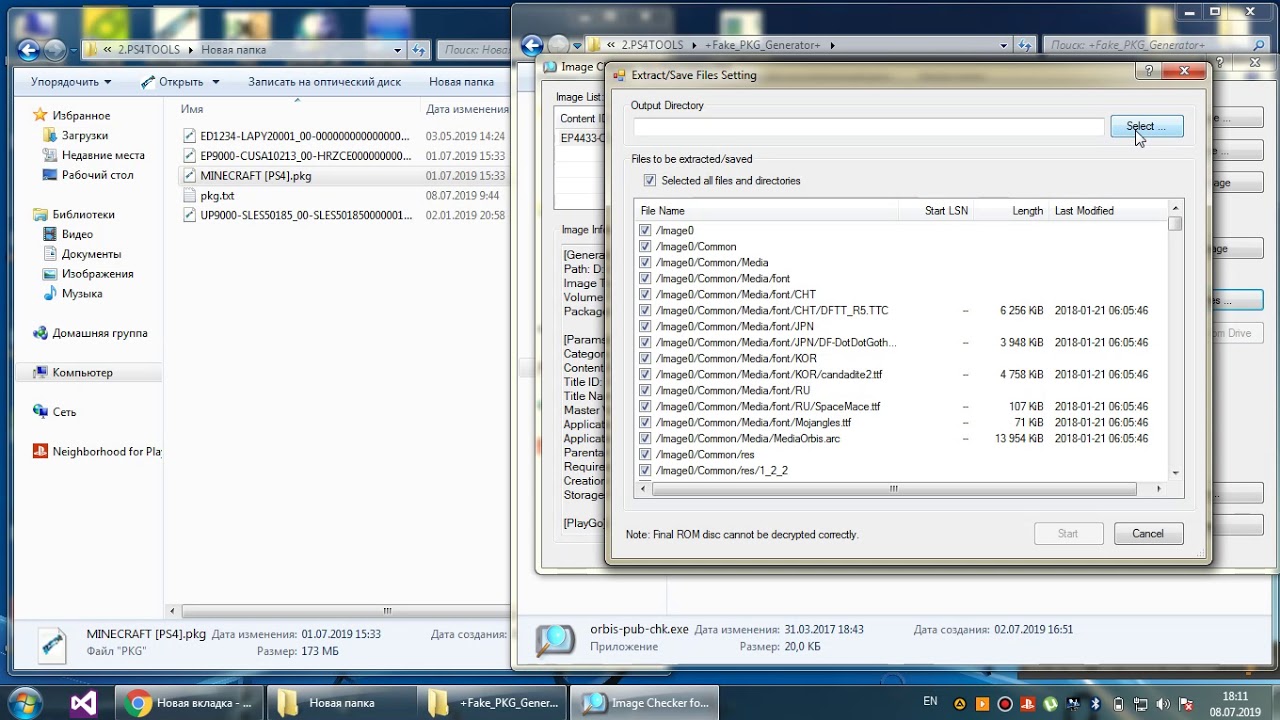Expand the Открыть dropdown arrow

(215, 82)
